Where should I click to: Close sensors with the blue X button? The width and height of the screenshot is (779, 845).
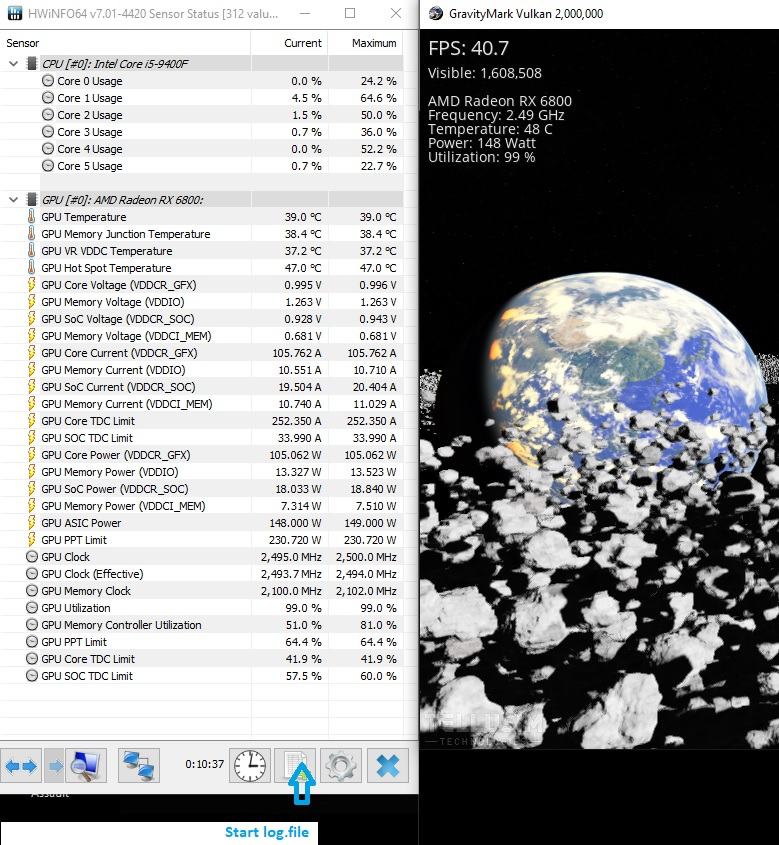tap(388, 765)
